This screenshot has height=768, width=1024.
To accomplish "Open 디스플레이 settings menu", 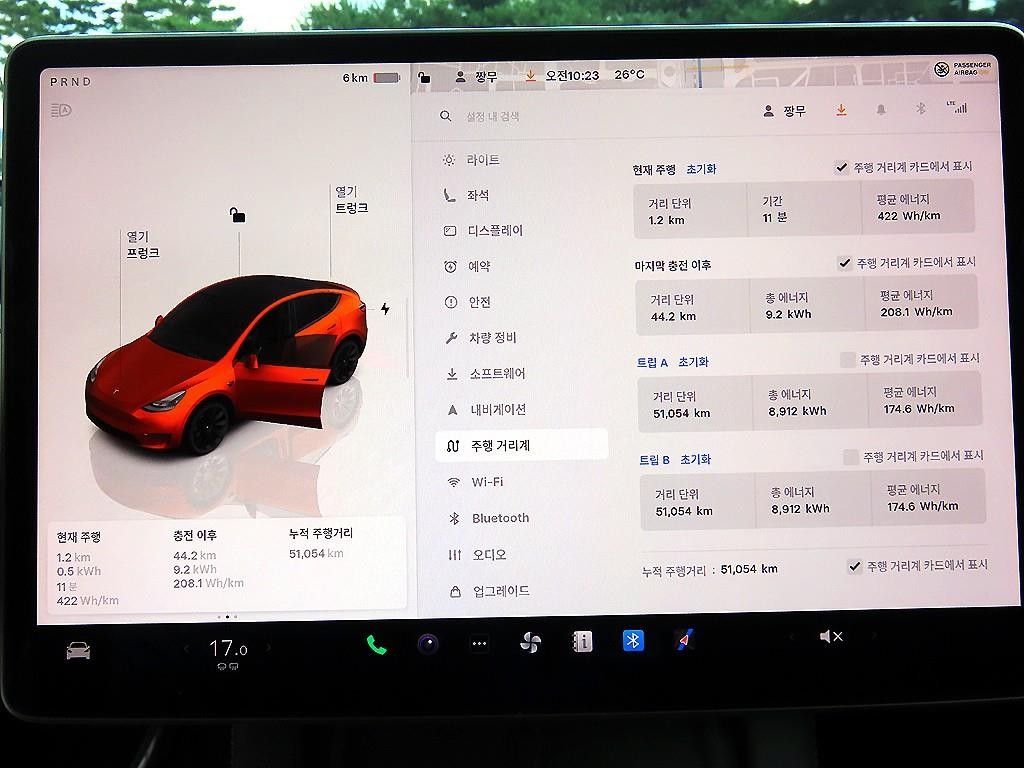I will coord(483,231).
